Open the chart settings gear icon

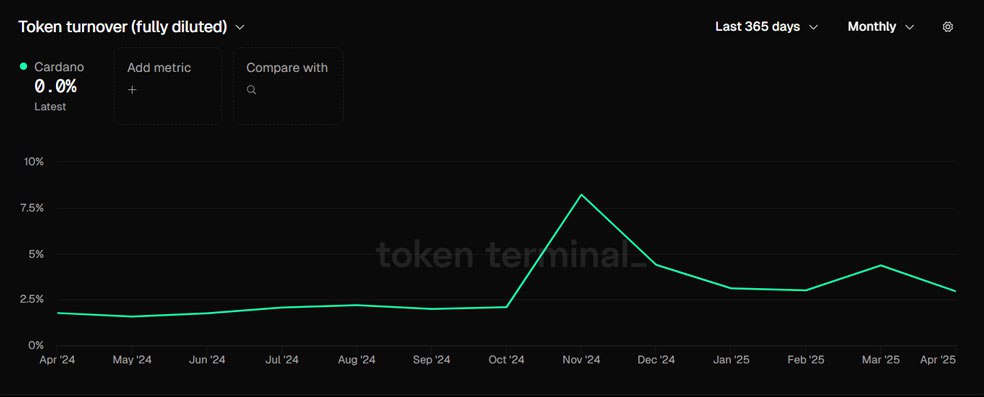point(948,27)
